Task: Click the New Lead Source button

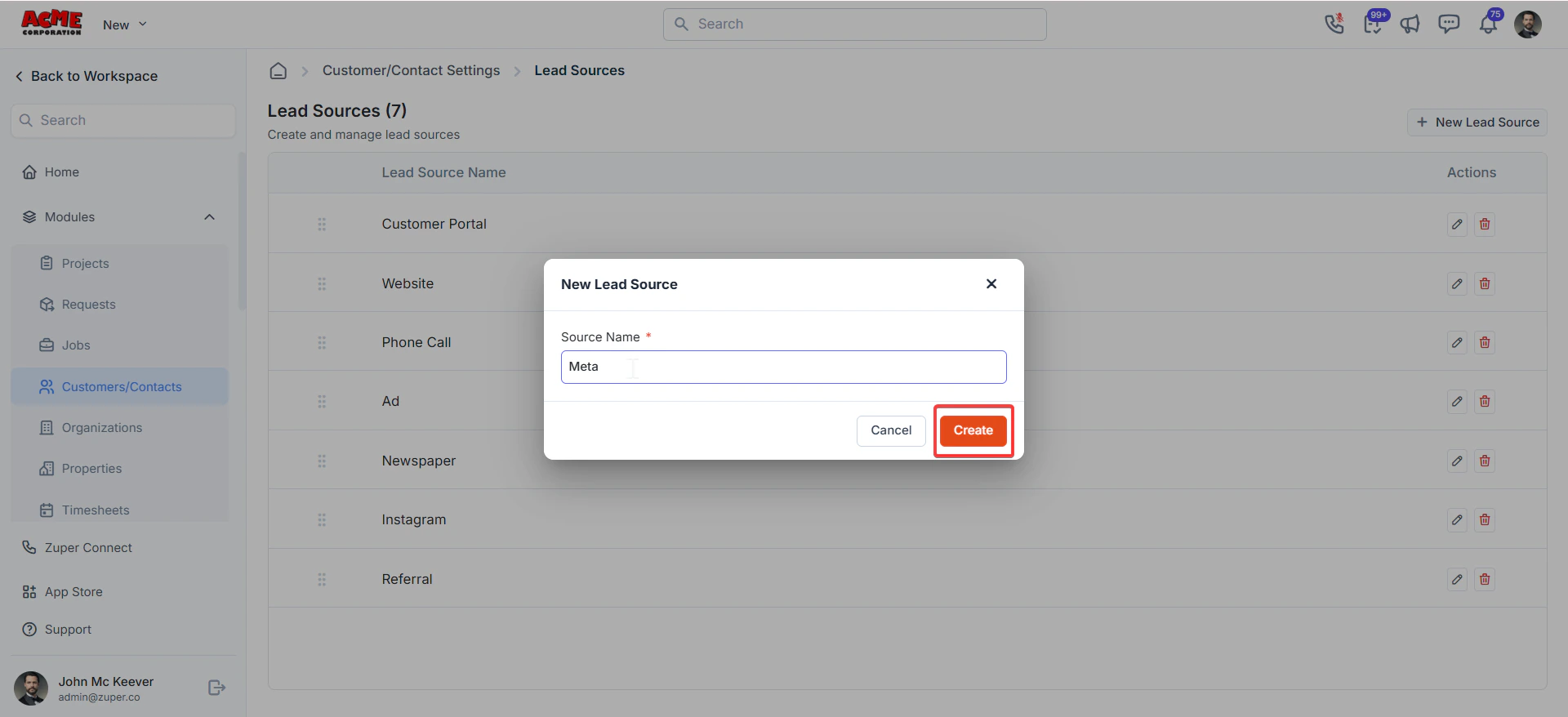Action: click(1477, 122)
